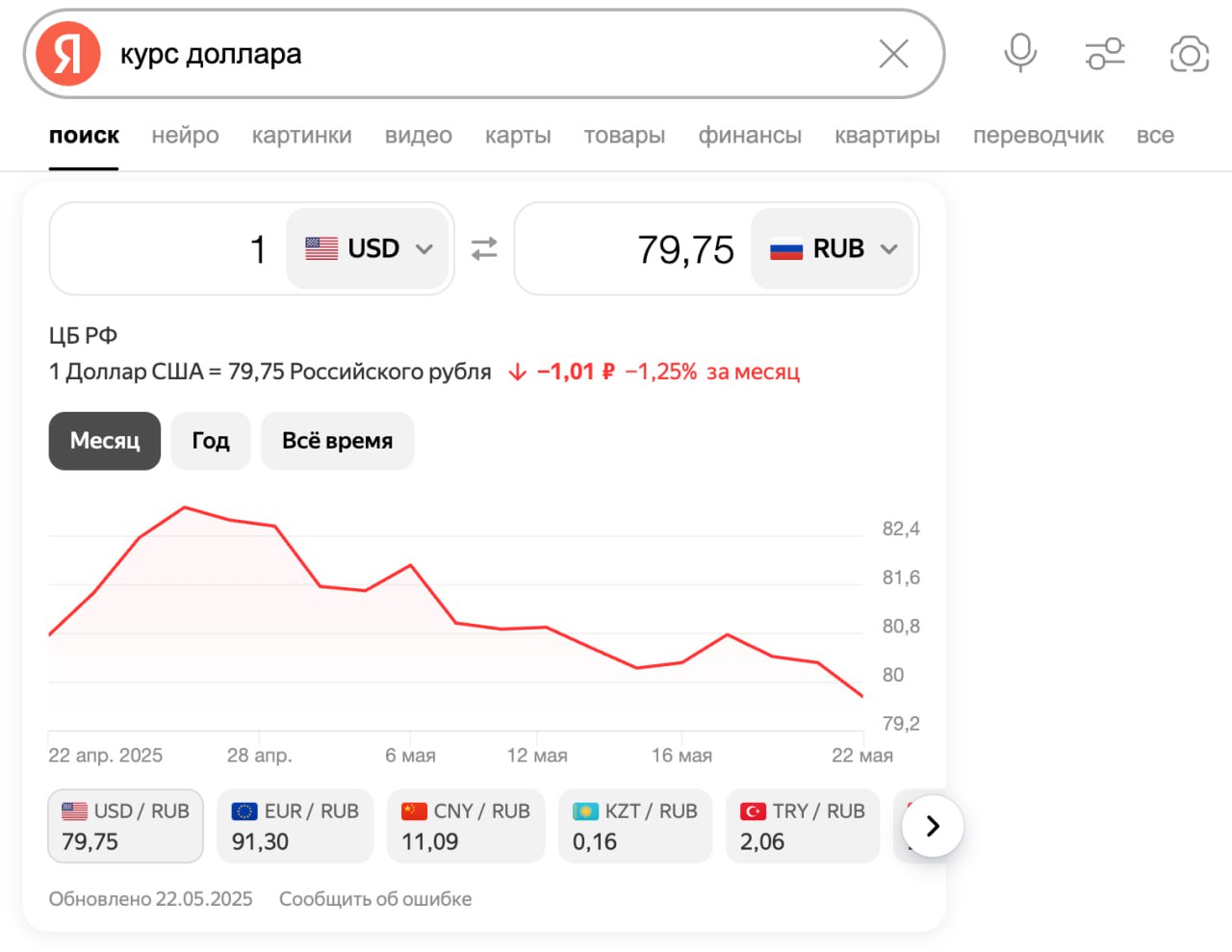Click the Yandex logo icon

67,54
